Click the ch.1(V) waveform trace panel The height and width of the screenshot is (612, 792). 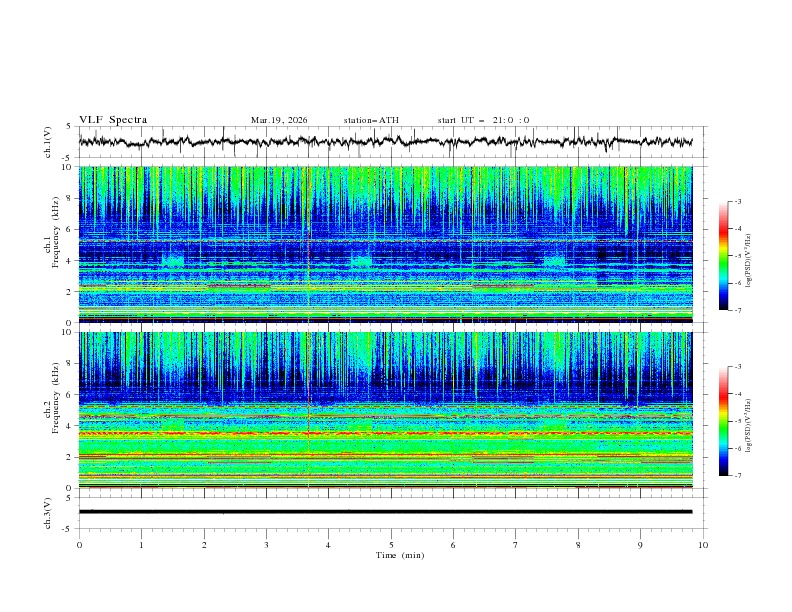point(390,142)
